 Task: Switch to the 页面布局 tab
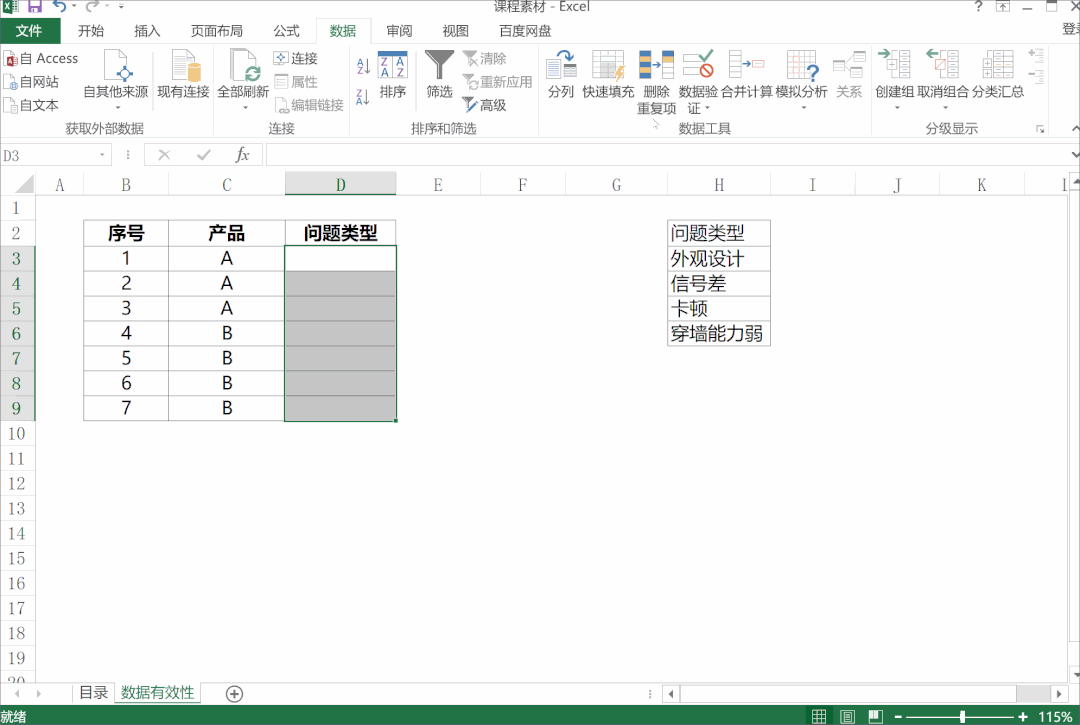coord(217,31)
